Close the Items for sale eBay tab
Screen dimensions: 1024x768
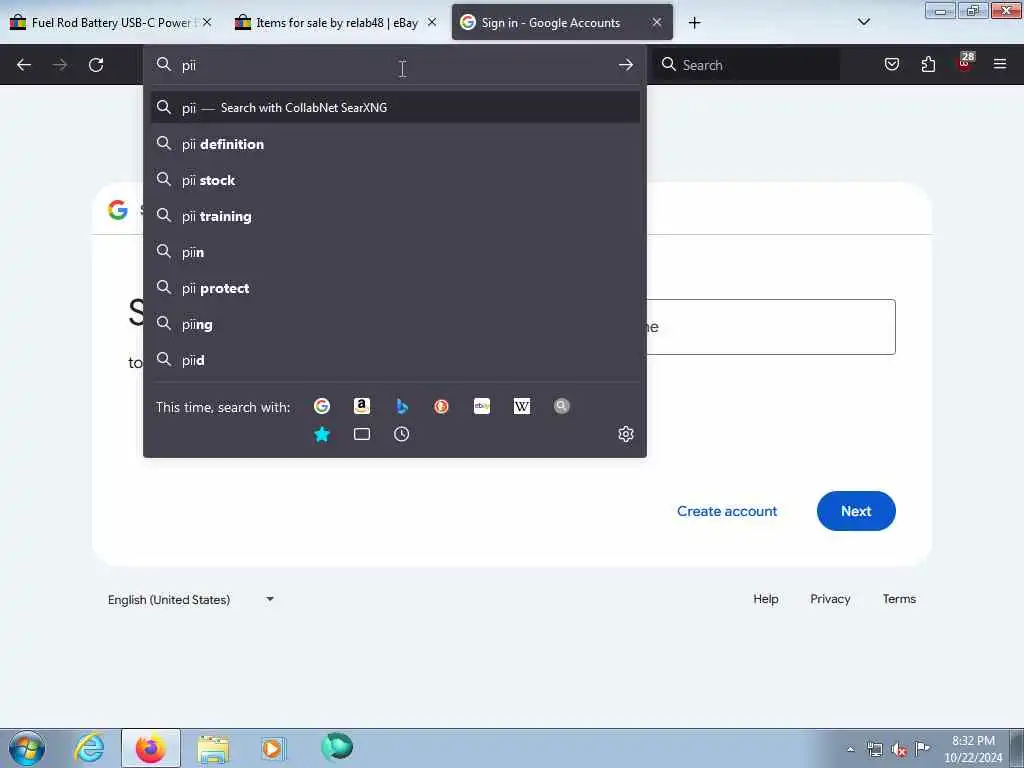pos(432,22)
